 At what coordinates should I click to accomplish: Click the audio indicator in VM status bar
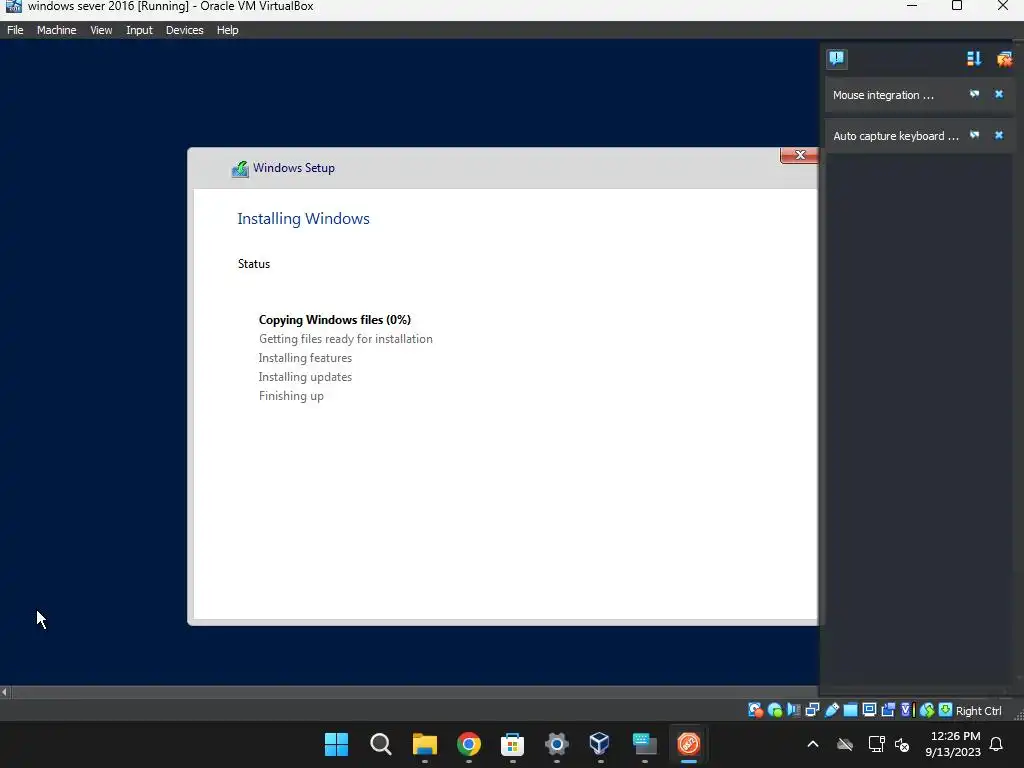[793, 711]
